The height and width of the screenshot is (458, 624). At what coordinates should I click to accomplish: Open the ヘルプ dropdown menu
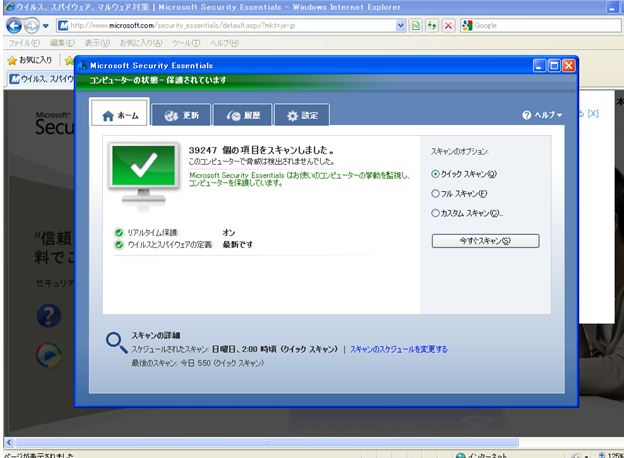[x=542, y=115]
